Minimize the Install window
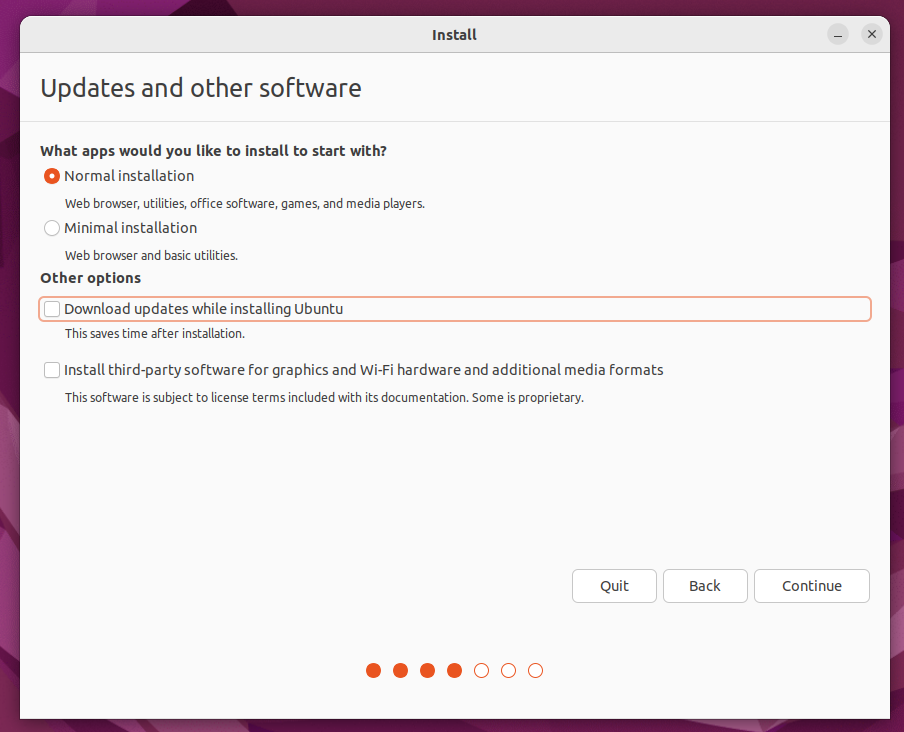The height and width of the screenshot is (732, 904). [x=837, y=33]
